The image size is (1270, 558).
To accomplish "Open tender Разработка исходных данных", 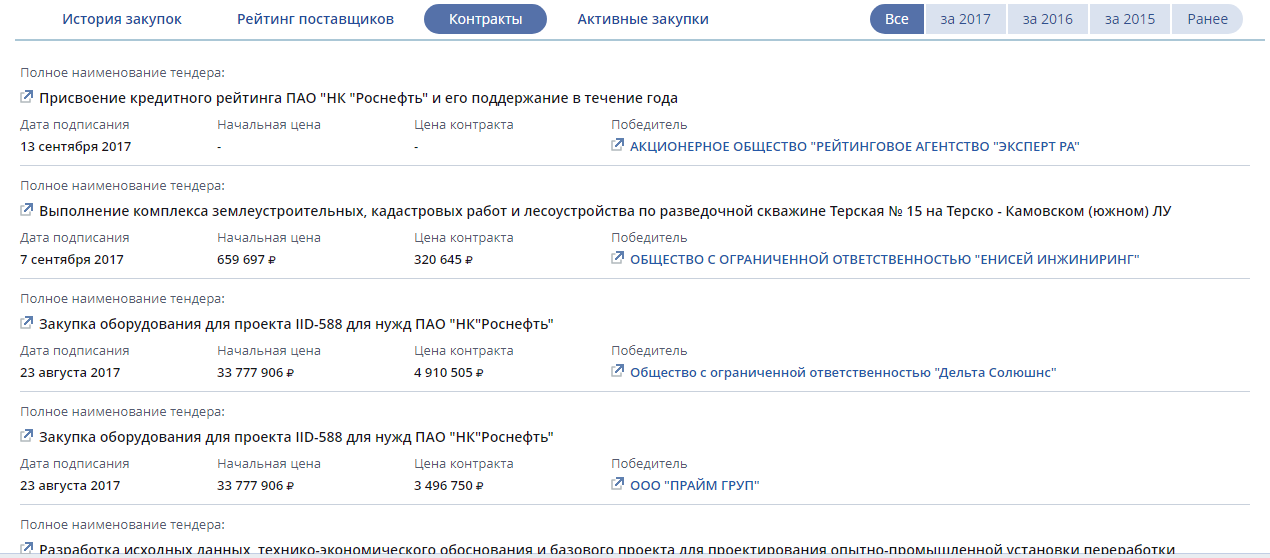I will point(607,550).
